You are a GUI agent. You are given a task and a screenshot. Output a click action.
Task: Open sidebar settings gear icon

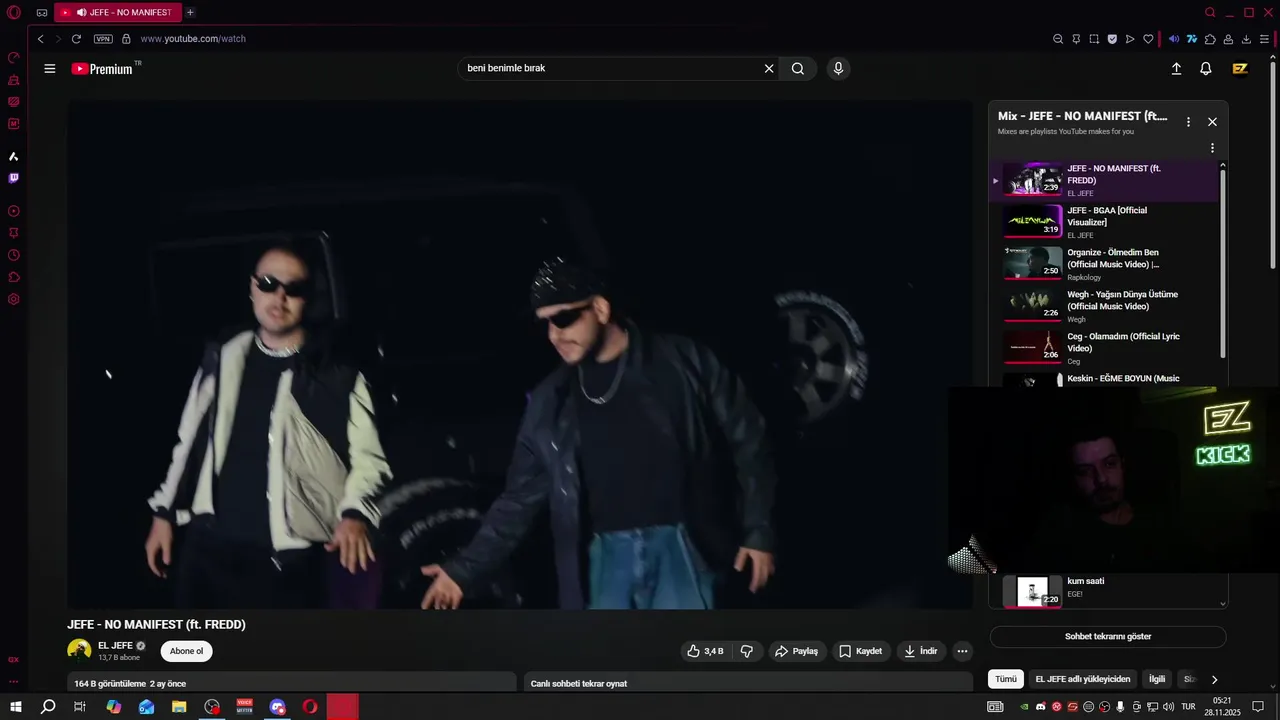[x=14, y=299]
